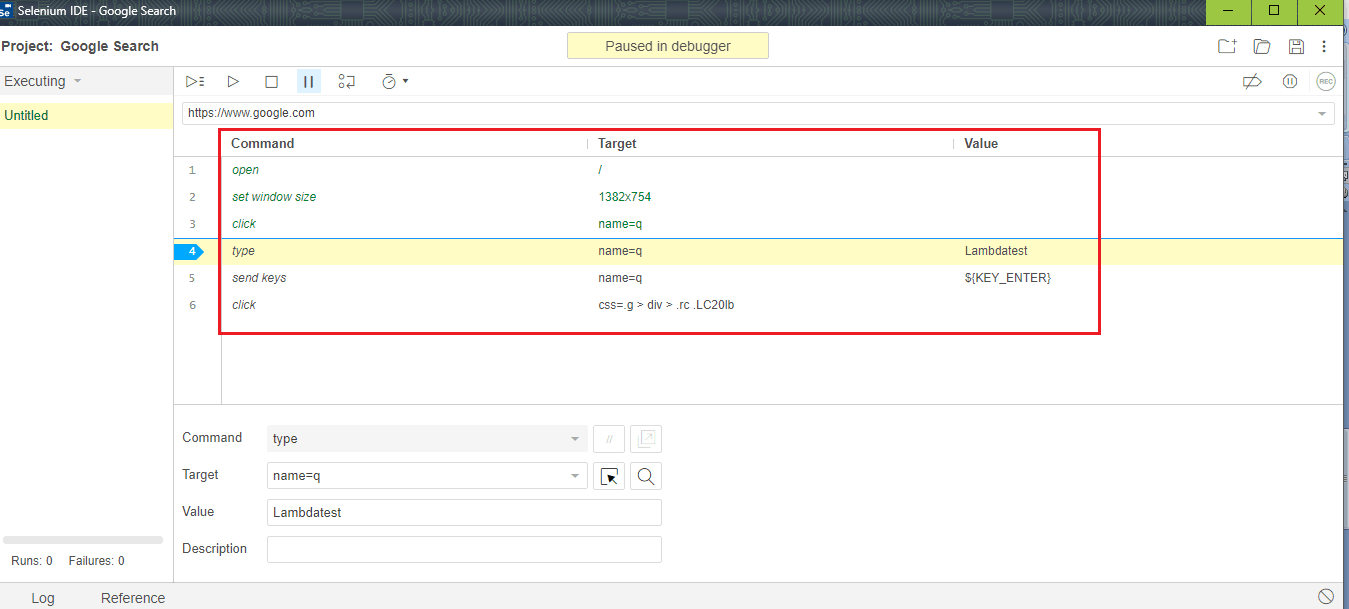Toggle the disable breakpoints flag icon
Viewport: 1349px width, 609px height.
[x=1252, y=81]
